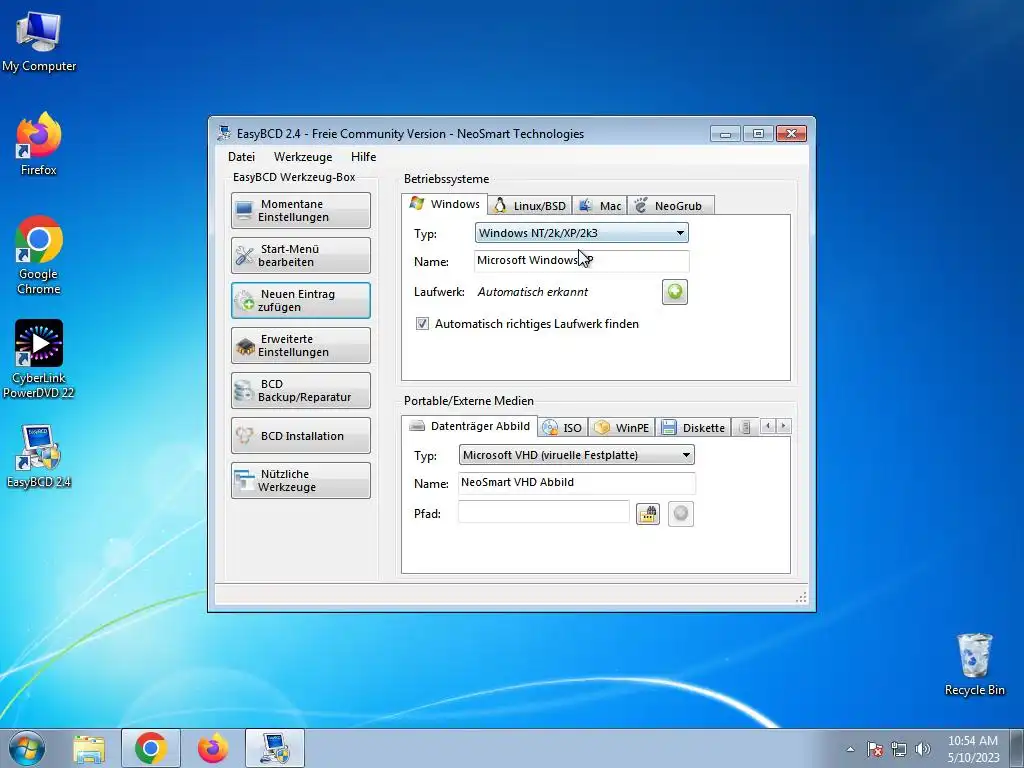Open Nützliche Werkzeuge
The image size is (1024, 768).
click(300, 481)
